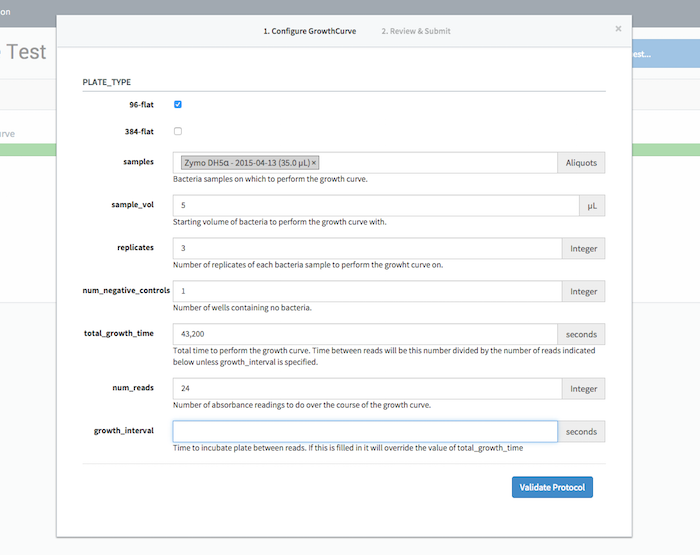Select the num_negative_controls input box
Screen dimensions: 700x555
coord(365,291)
